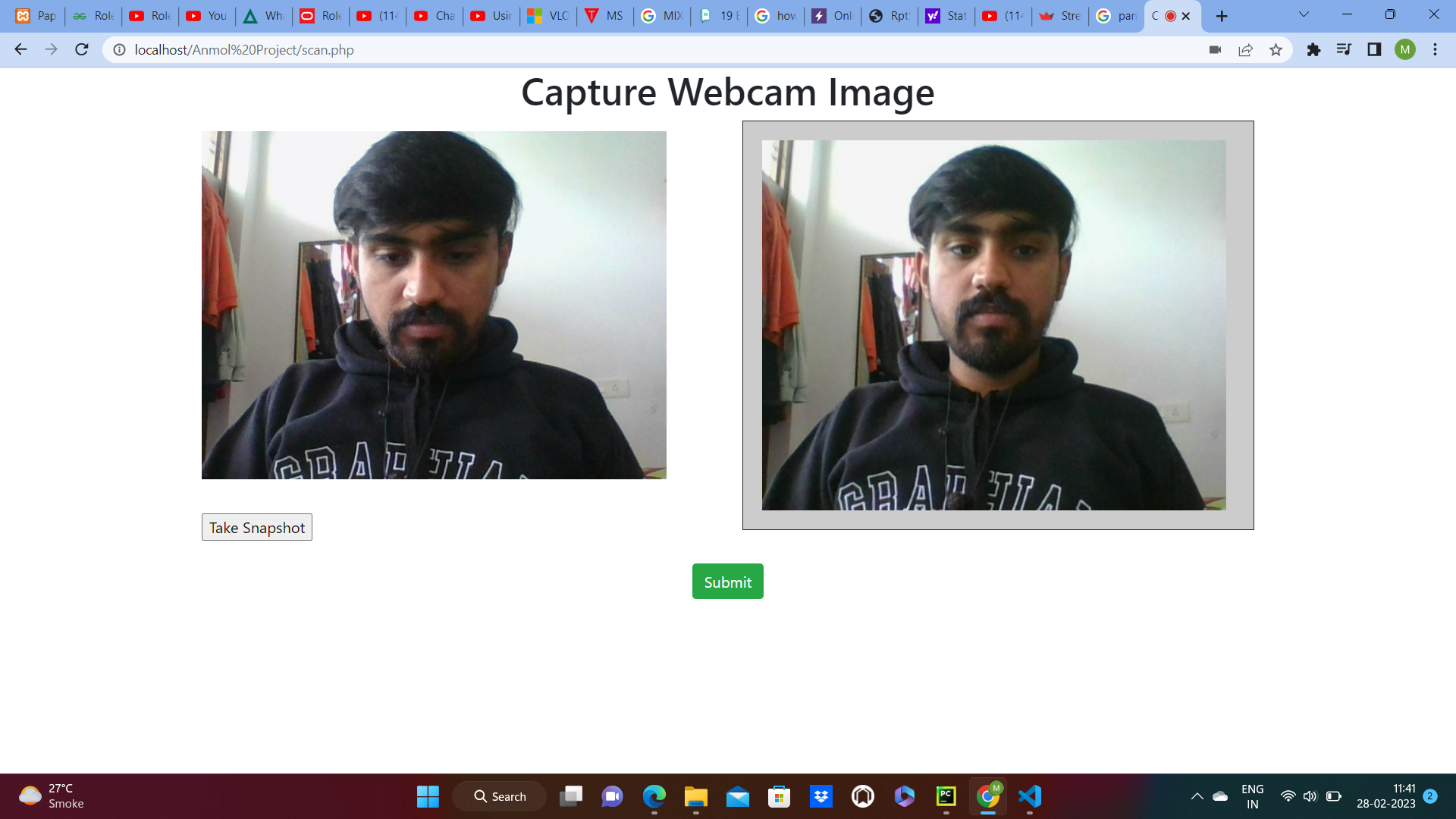Viewport: 1456px width, 819px height.
Task: Open the Chrome three-dot menu
Action: coord(1435,49)
